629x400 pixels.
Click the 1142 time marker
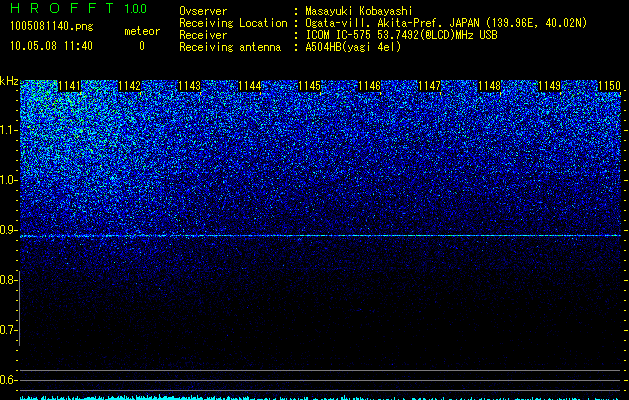[130, 86]
